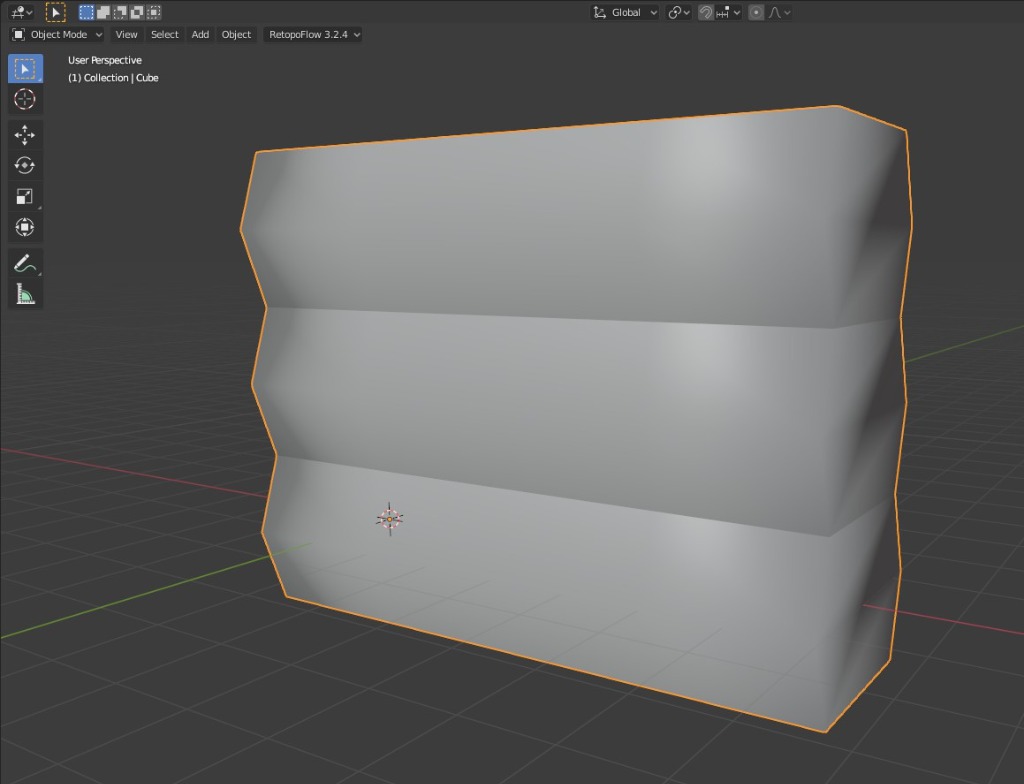This screenshot has width=1024, height=784.
Task: Choose the Move tool
Action: tap(25, 134)
